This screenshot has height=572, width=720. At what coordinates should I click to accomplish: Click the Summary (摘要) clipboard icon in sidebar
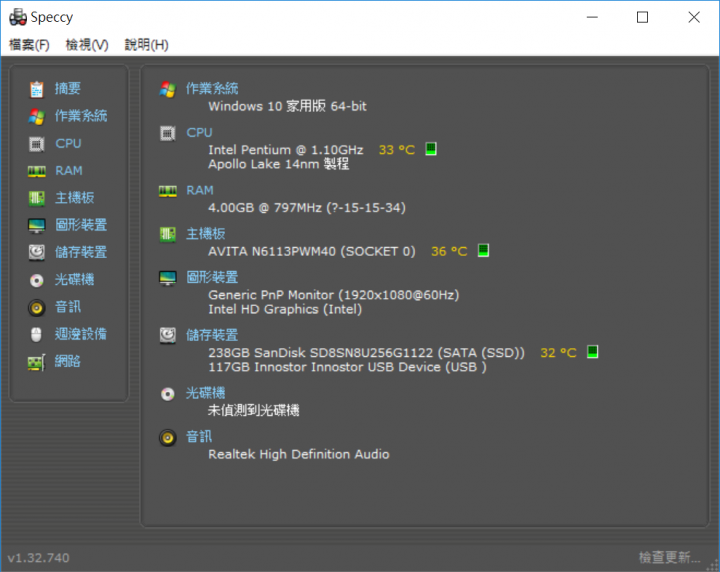point(37,89)
